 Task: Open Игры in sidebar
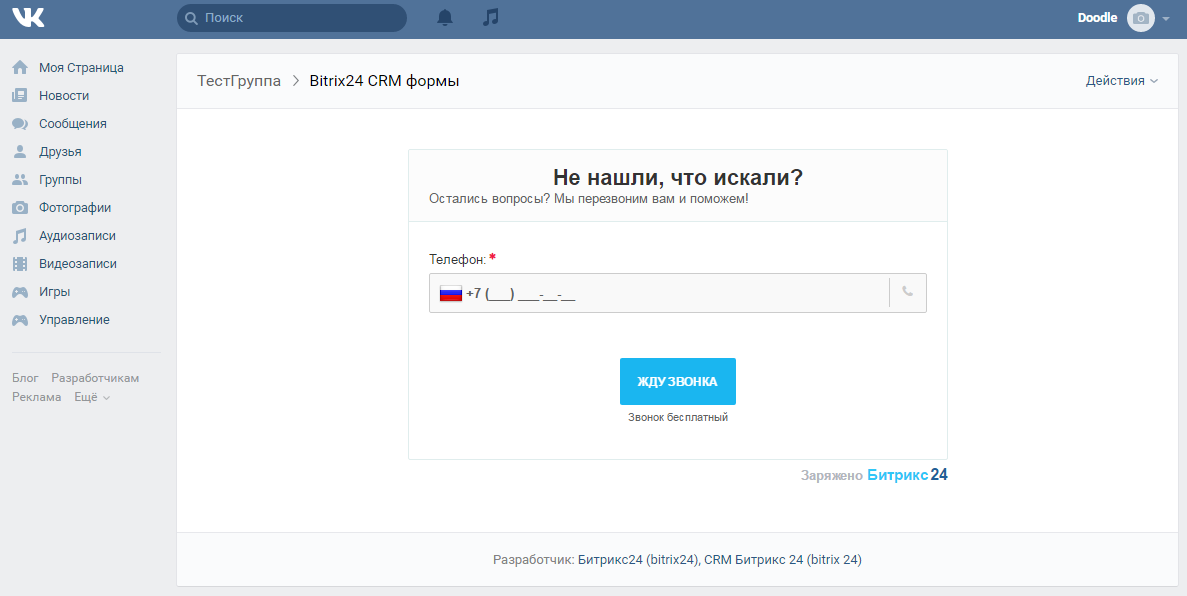tap(55, 292)
